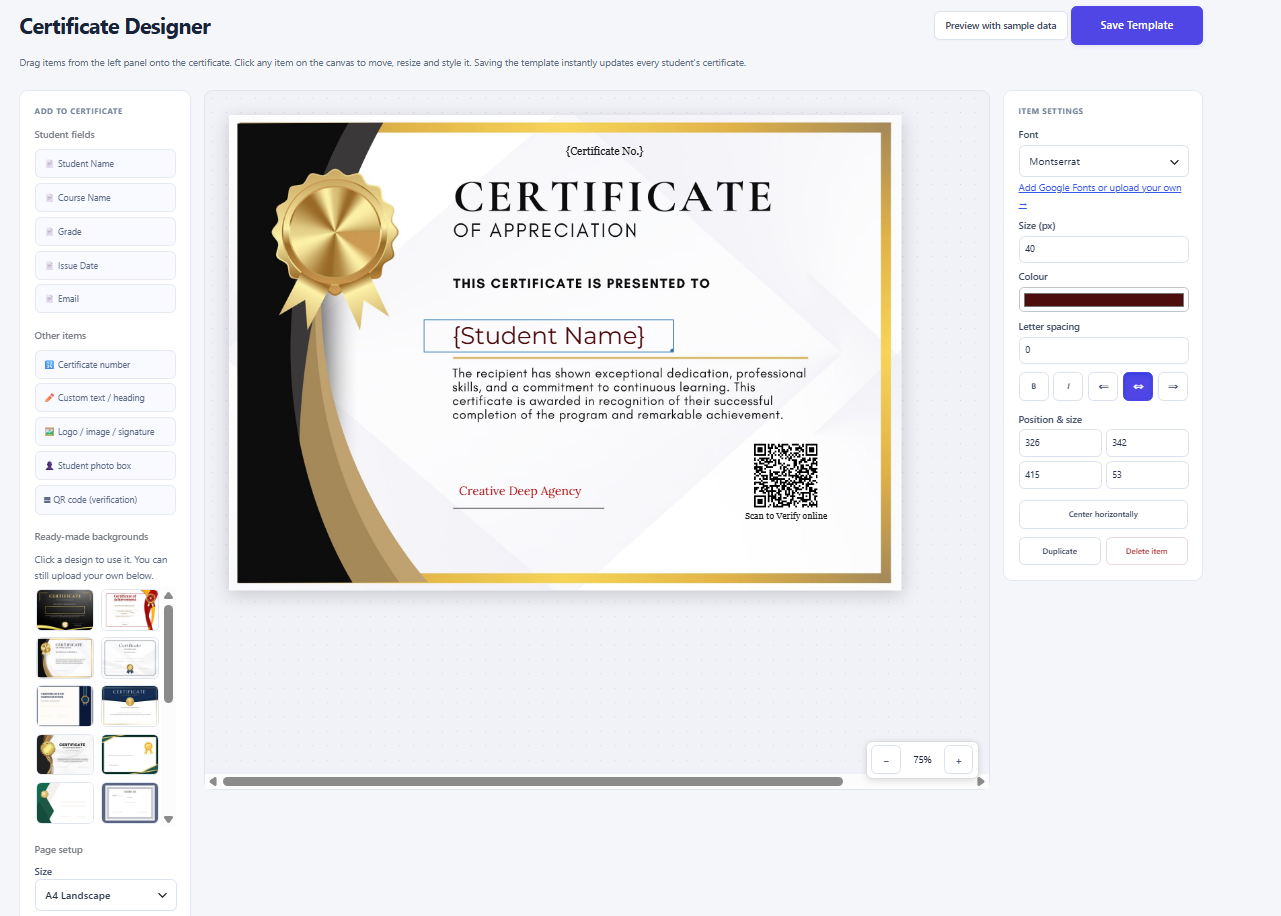Choose the navy blue header certificate background

pyautogui.click(x=130, y=705)
